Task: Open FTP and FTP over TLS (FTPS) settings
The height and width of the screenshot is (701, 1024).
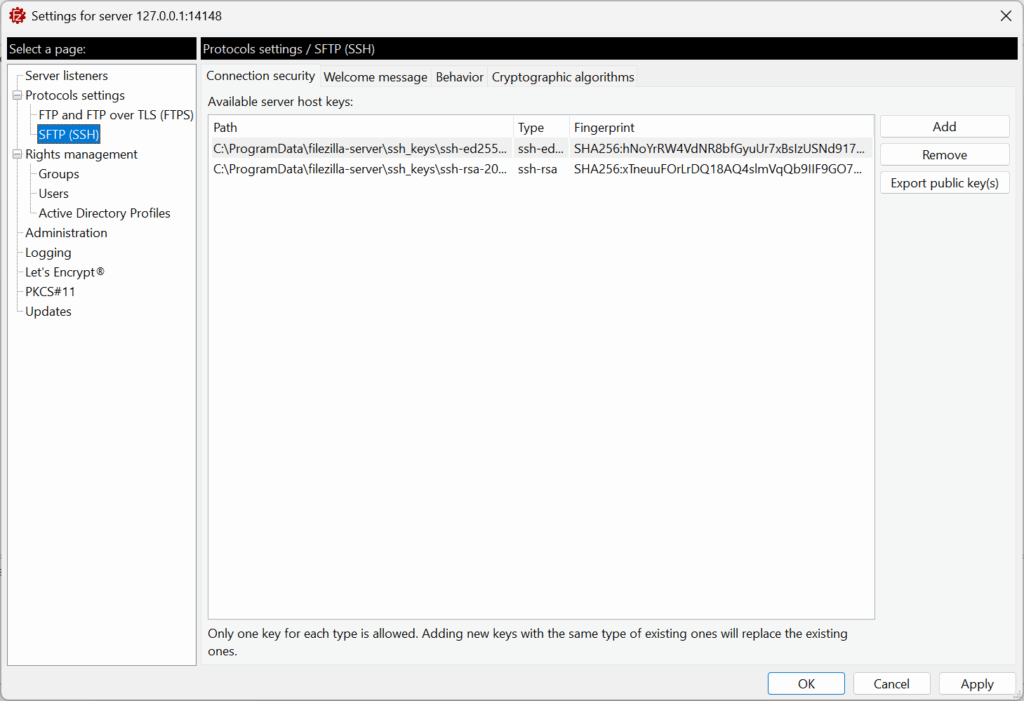Action: [x=114, y=114]
